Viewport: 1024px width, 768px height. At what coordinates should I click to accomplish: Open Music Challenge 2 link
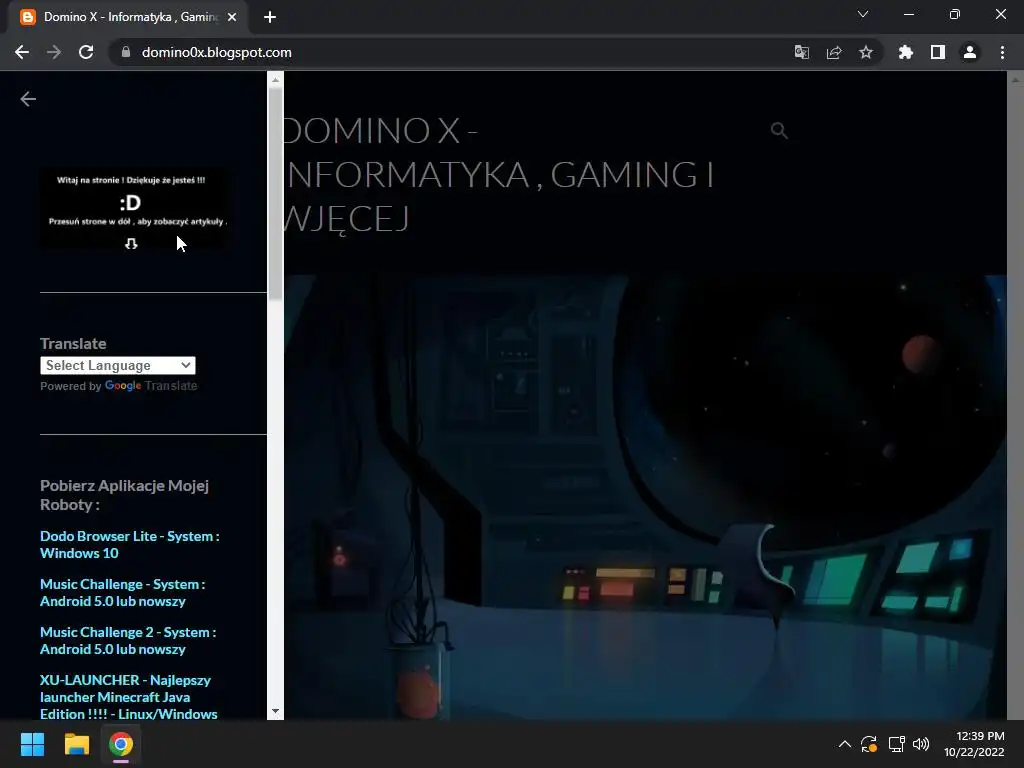(128, 641)
